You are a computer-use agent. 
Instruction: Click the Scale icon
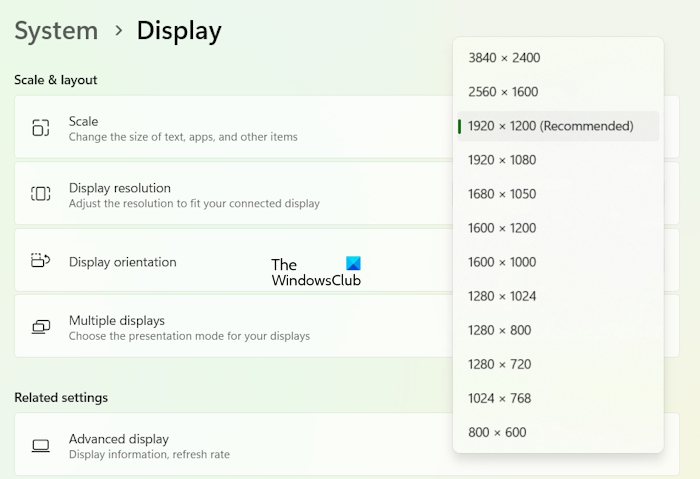click(x=40, y=128)
